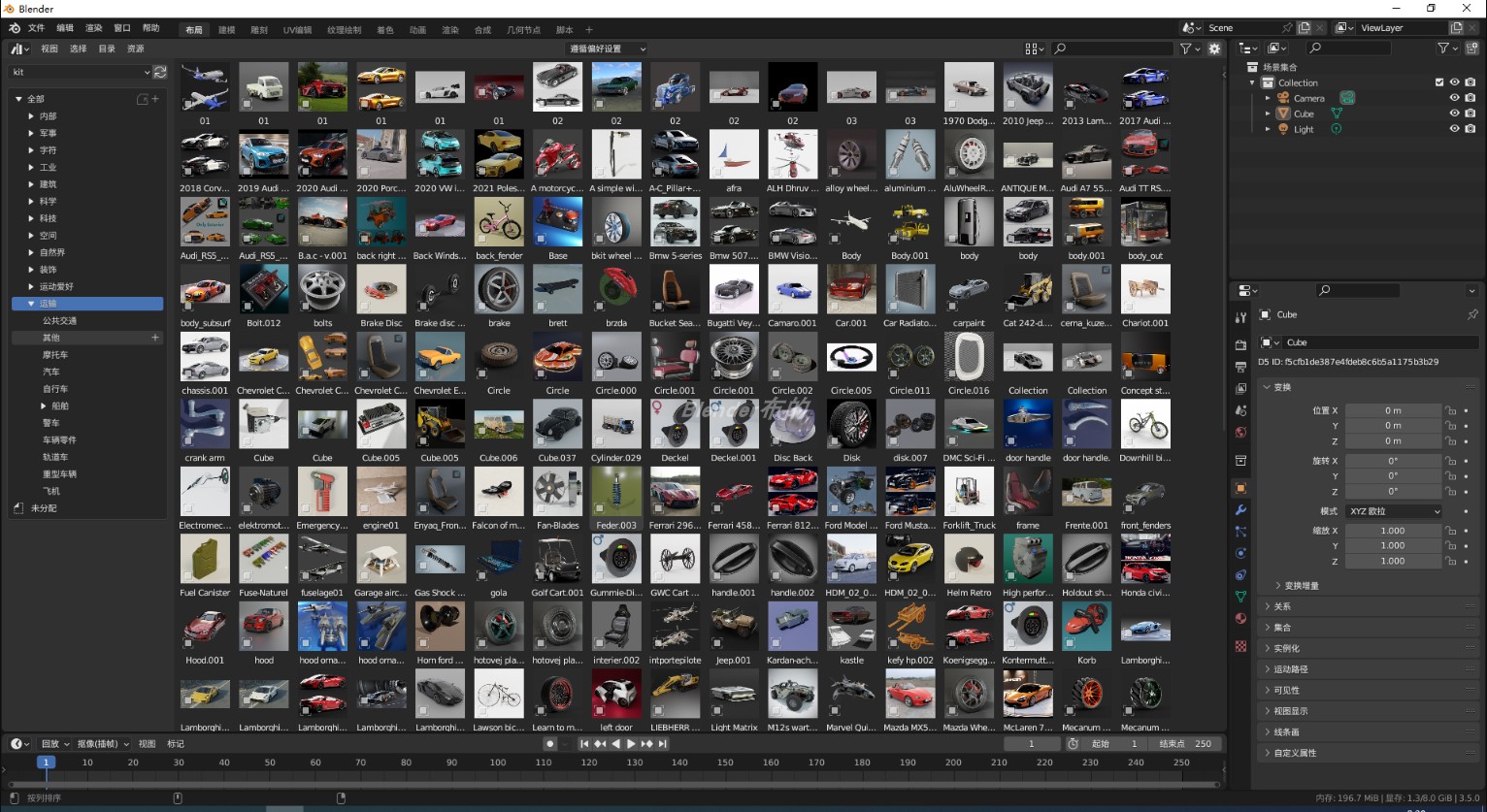Open the Object Constraints properties tab
Image resolution: width=1487 pixels, height=812 pixels.
pyautogui.click(x=1240, y=575)
